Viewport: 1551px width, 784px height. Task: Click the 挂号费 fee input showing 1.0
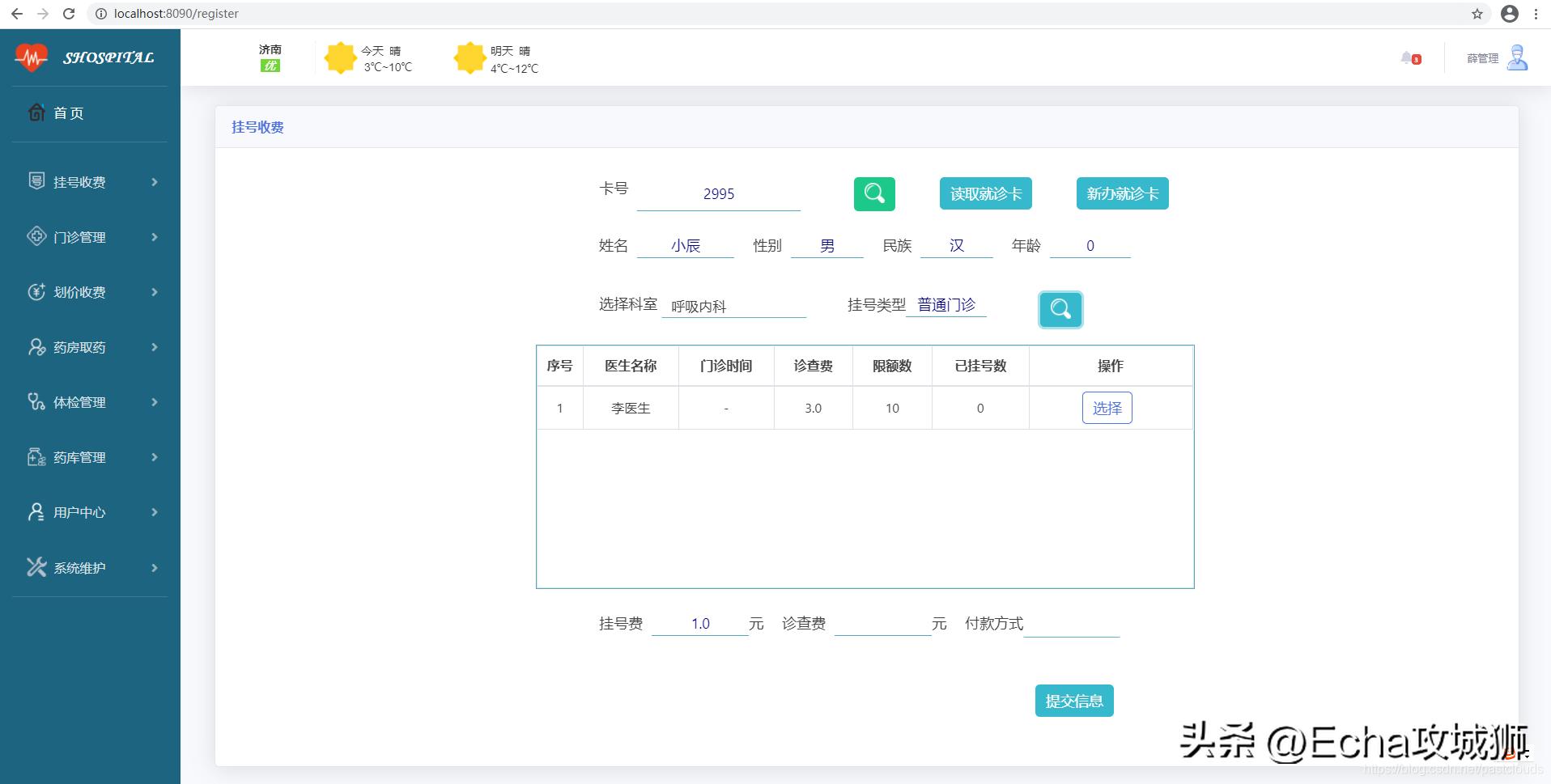699,623
